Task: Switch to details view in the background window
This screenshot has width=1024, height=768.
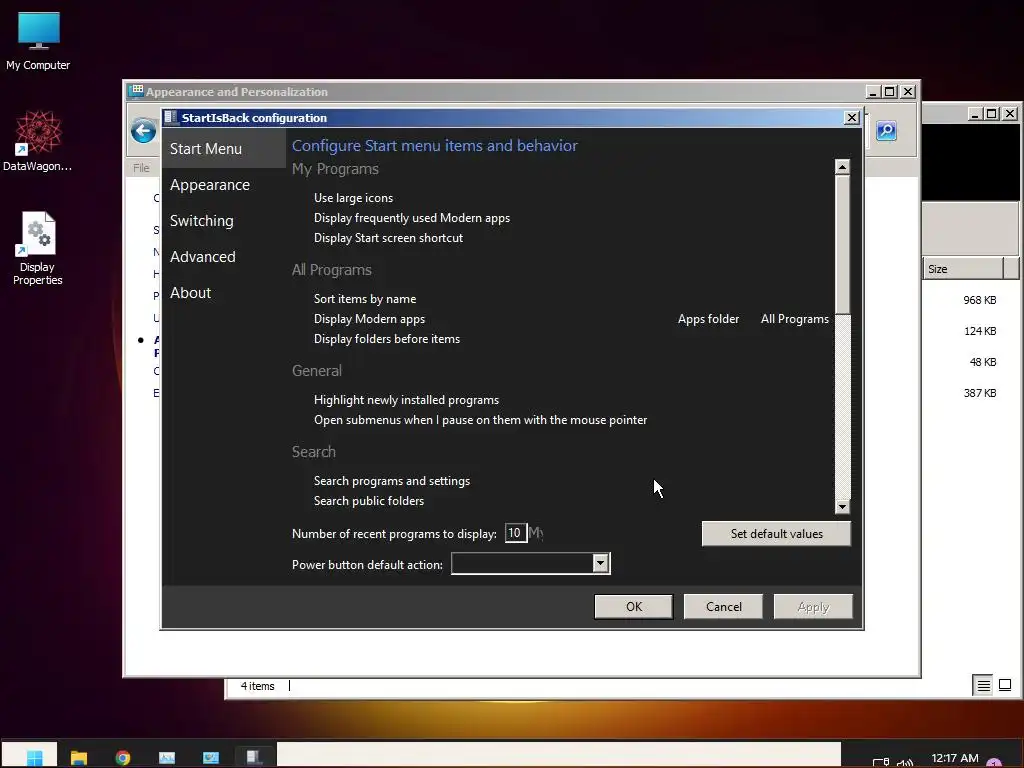Action: (983, 685)
